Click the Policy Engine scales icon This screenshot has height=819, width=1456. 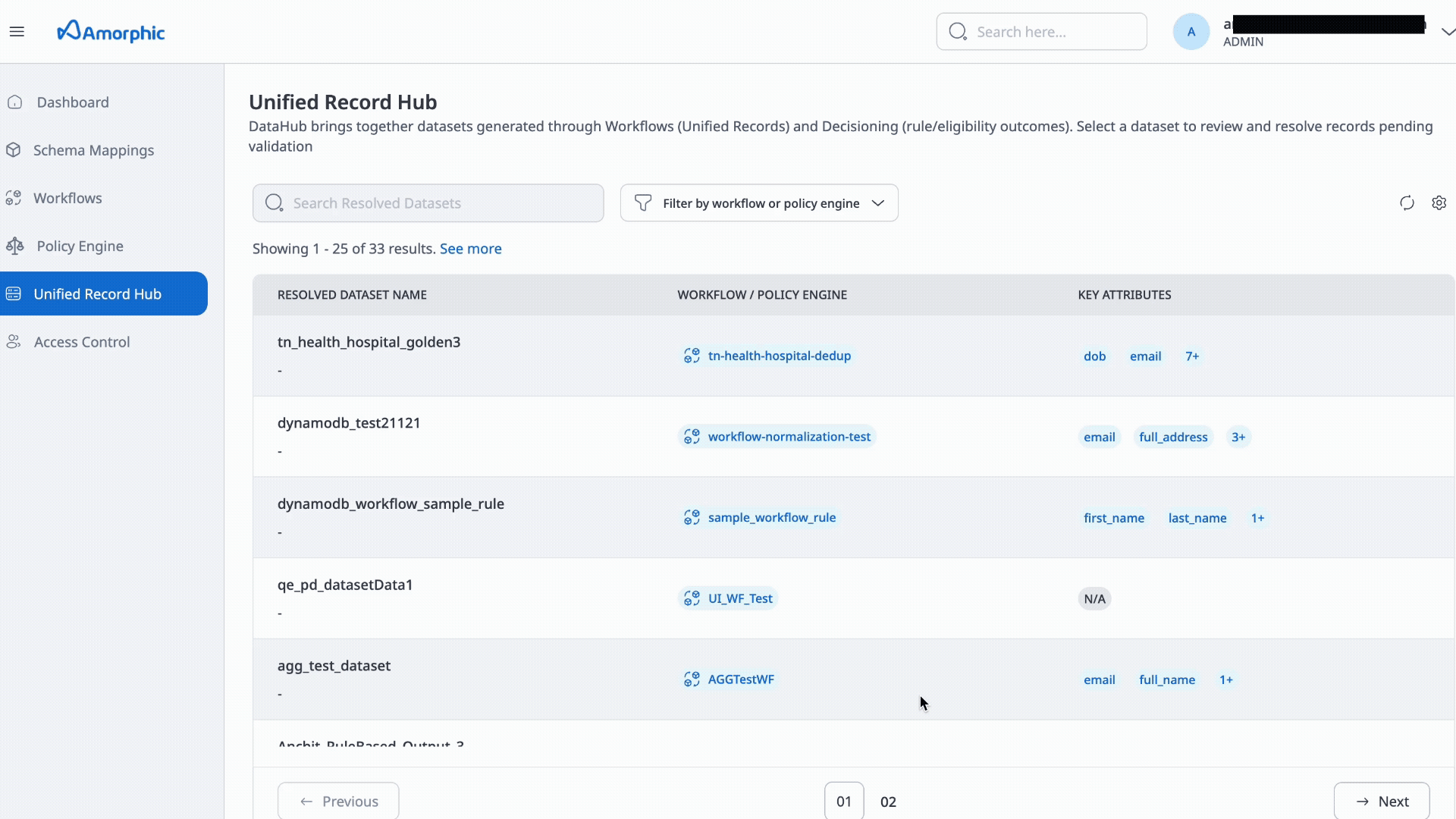pos(13,246)
